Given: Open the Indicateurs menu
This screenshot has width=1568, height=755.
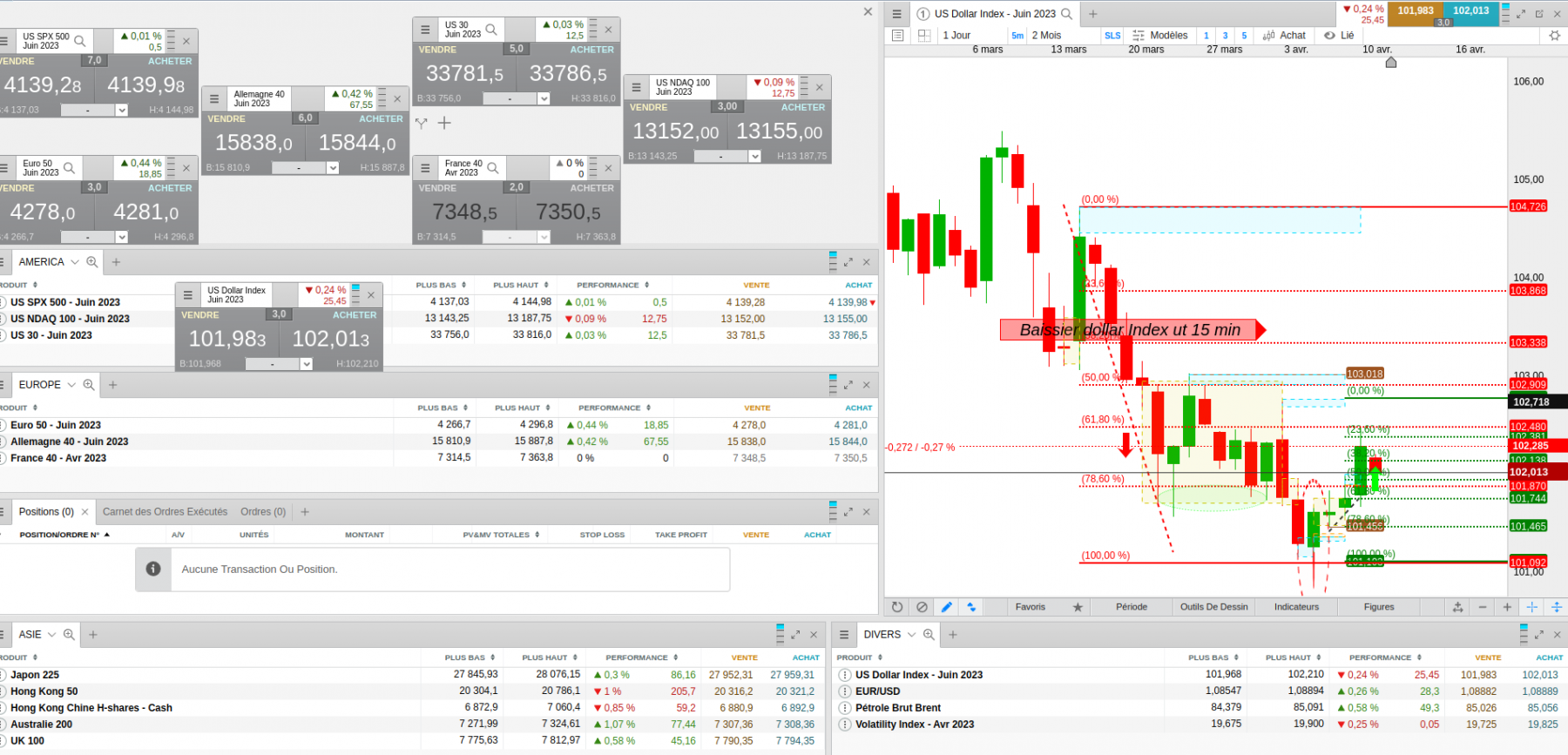Looking at the screenshot, I should point(1296,607).
